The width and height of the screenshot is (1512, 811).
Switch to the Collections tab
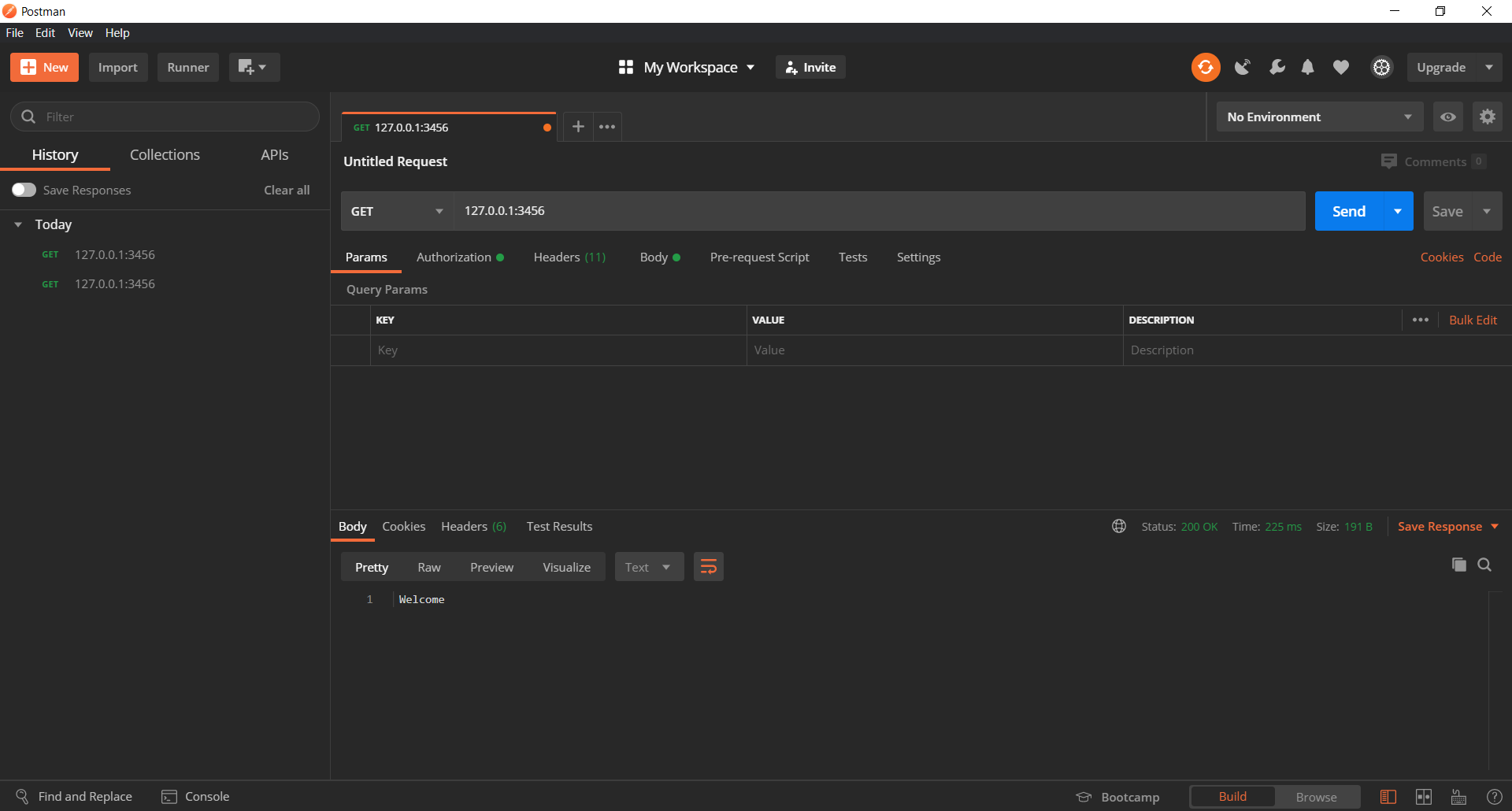click(165, 155)
